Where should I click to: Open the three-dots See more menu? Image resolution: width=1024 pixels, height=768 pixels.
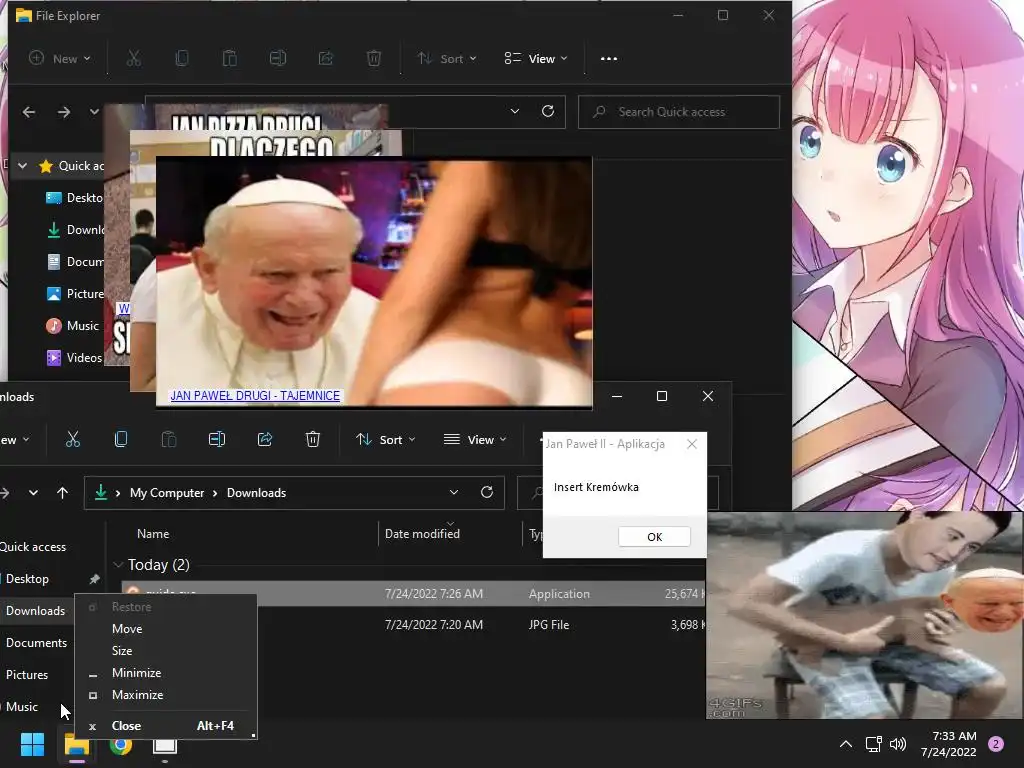coord(609,59)
